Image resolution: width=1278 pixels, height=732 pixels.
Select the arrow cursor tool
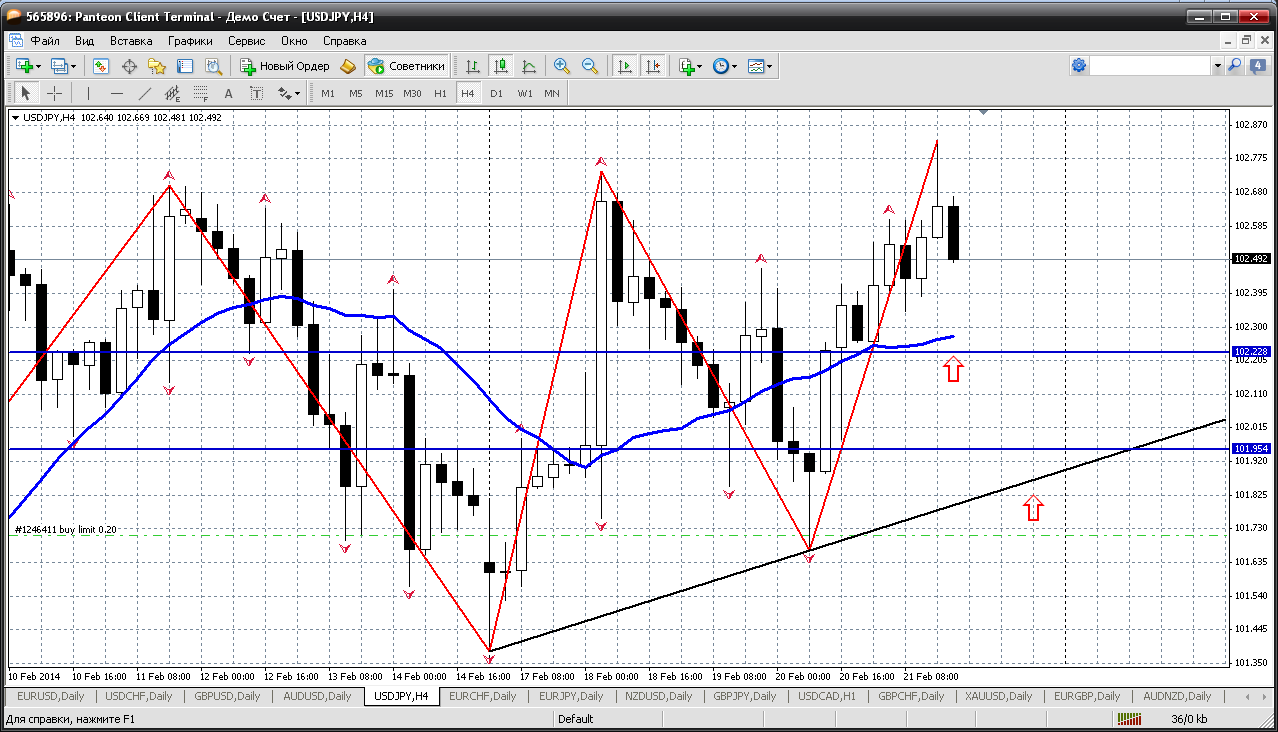tap(26, 93)
